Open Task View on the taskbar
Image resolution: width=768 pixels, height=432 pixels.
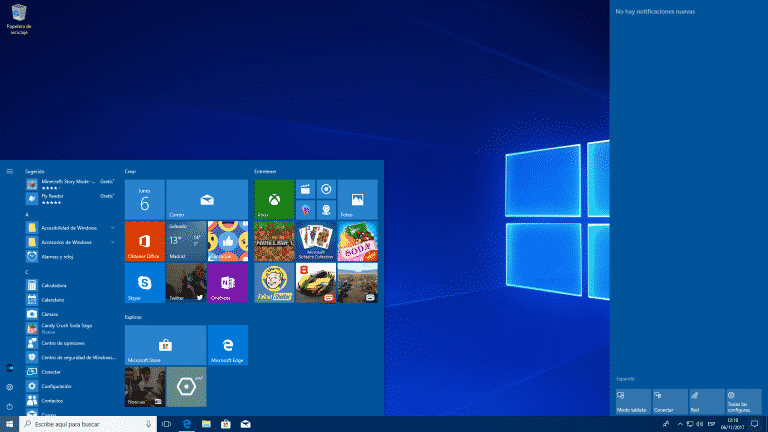pos(167,424)
